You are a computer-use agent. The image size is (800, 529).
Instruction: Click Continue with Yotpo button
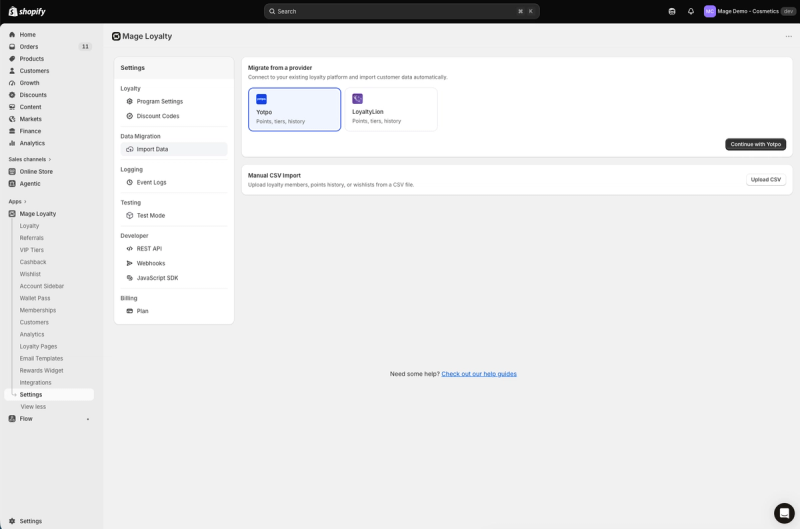point(756,144)
